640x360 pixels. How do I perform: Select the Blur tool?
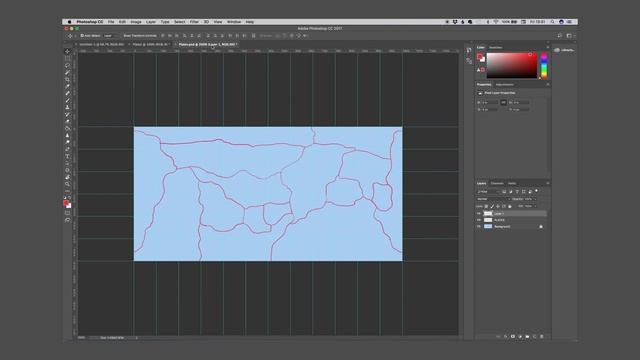67,135
